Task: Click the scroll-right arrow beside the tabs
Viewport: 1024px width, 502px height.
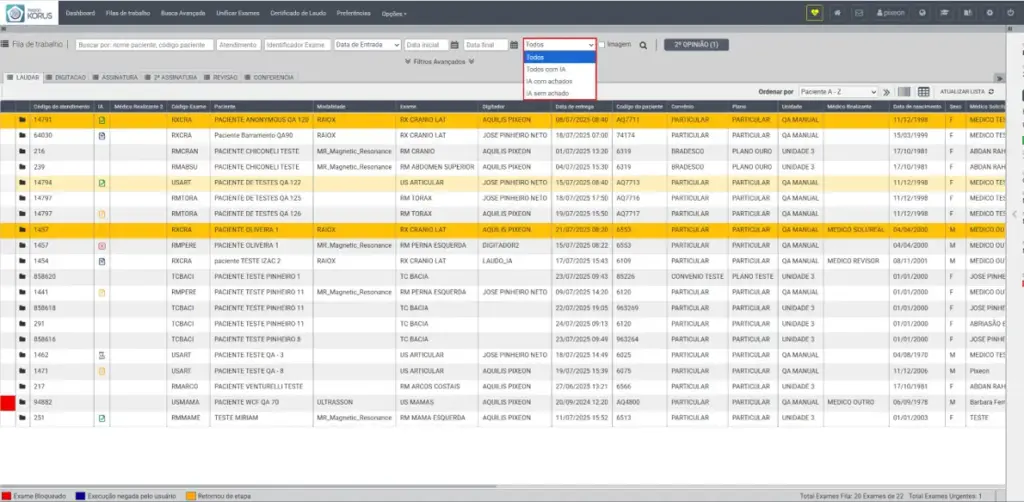Action: pos(999,78)
